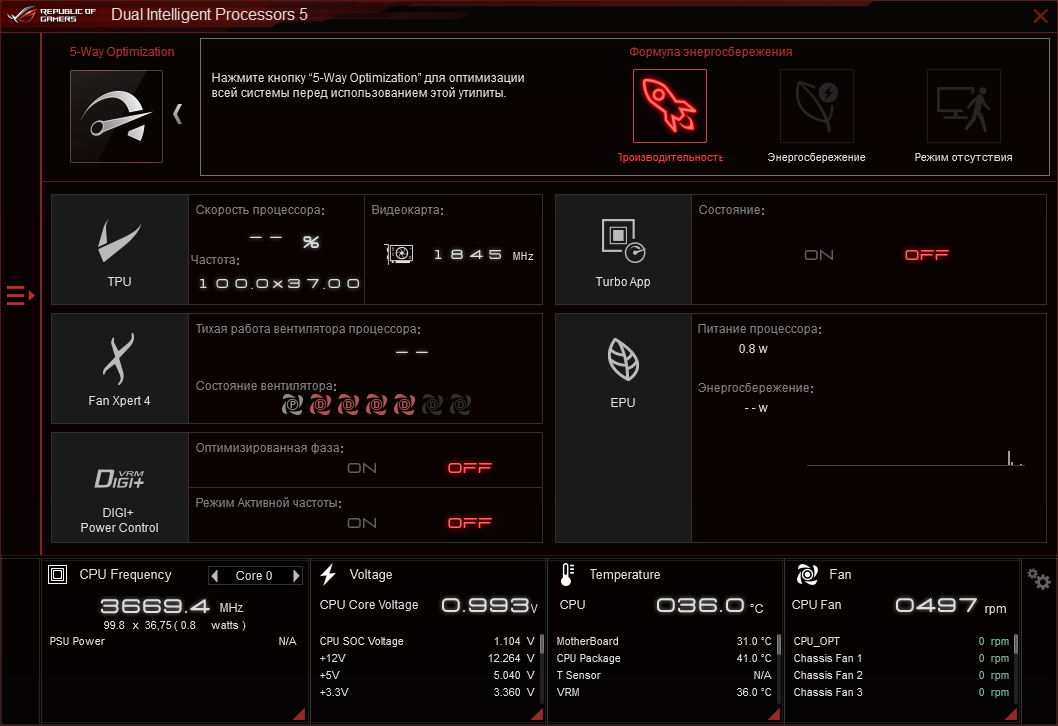Launch the 5-Way Optimization speedometer icon
Viewport: 1058px width, 726px height.
point(116,116)
